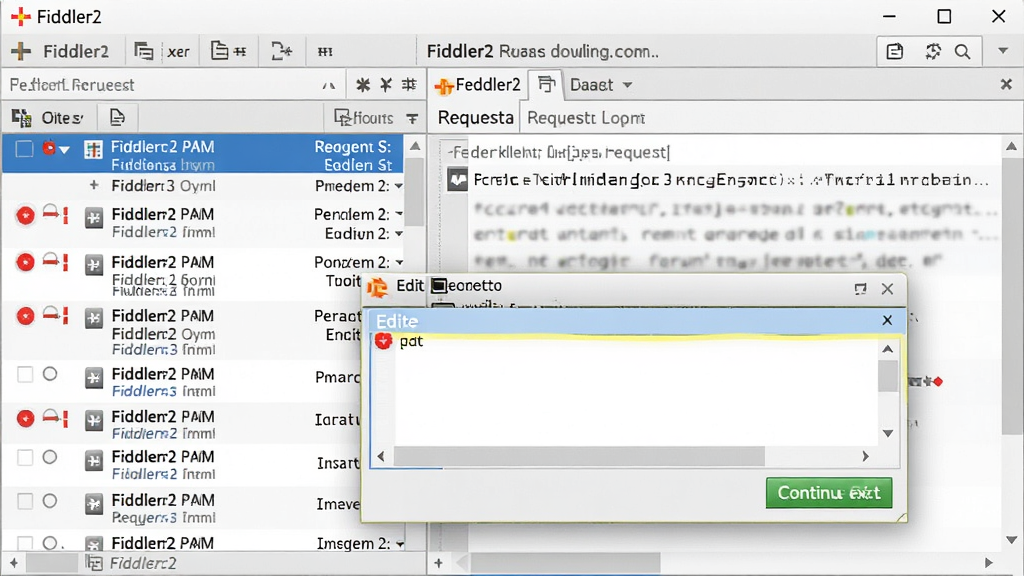
Task: Click the red shield icon next to 'pdt'
Action: pyautogui.click(x=383, y=340)
